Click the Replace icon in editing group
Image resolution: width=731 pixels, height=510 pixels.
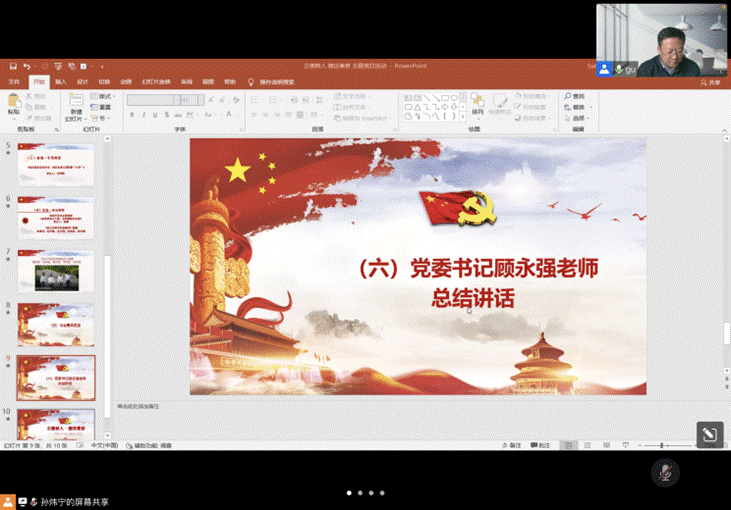click(x=568, y=107)
